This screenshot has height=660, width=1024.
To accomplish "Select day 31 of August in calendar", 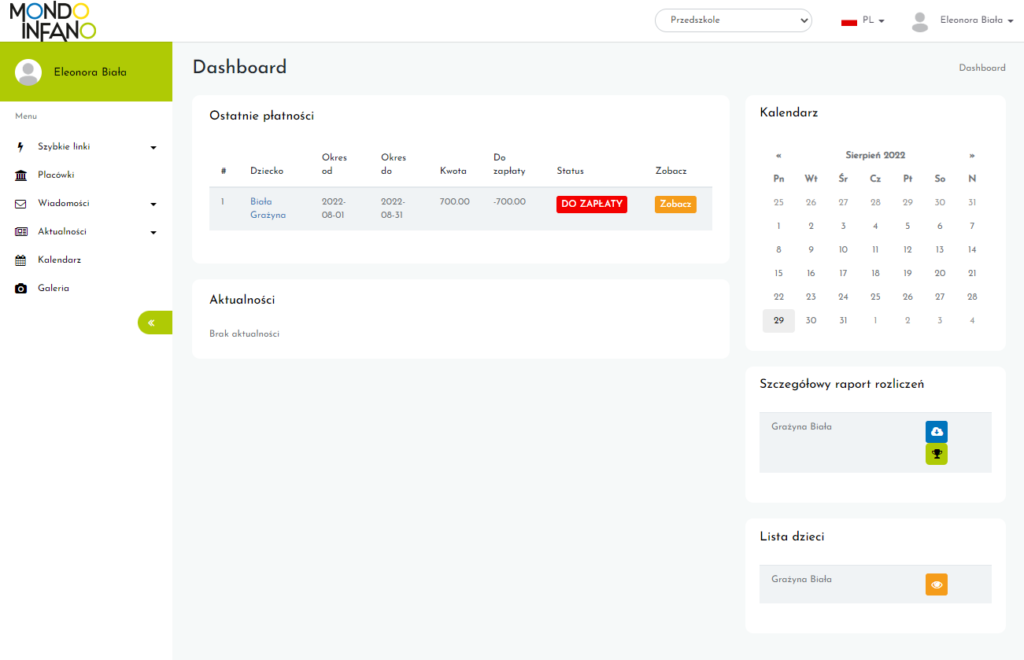I will tap(843, 321).
